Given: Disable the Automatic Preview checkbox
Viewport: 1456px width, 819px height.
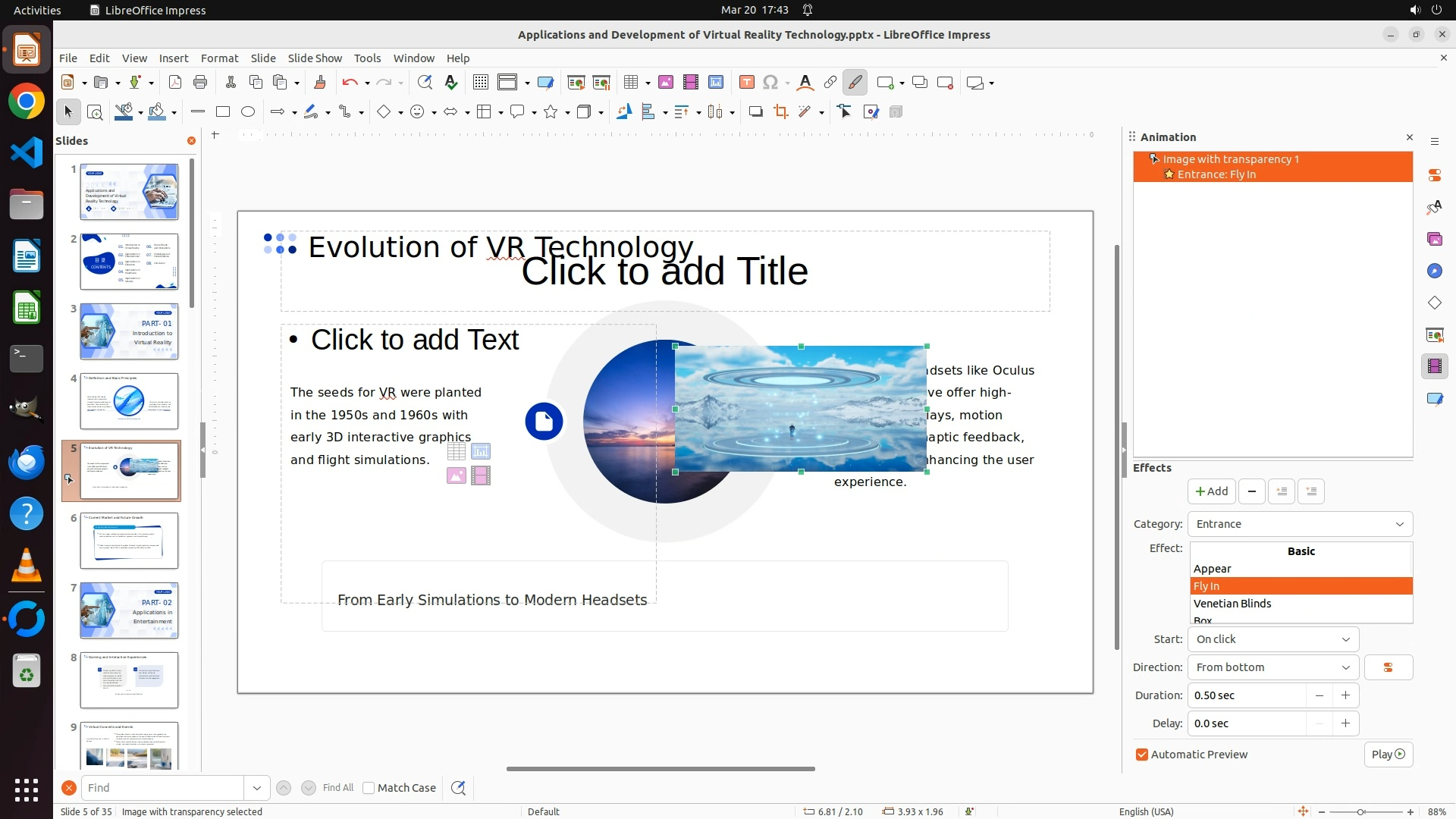Looking at the screenshot, I should click(x=1142, y=755).
